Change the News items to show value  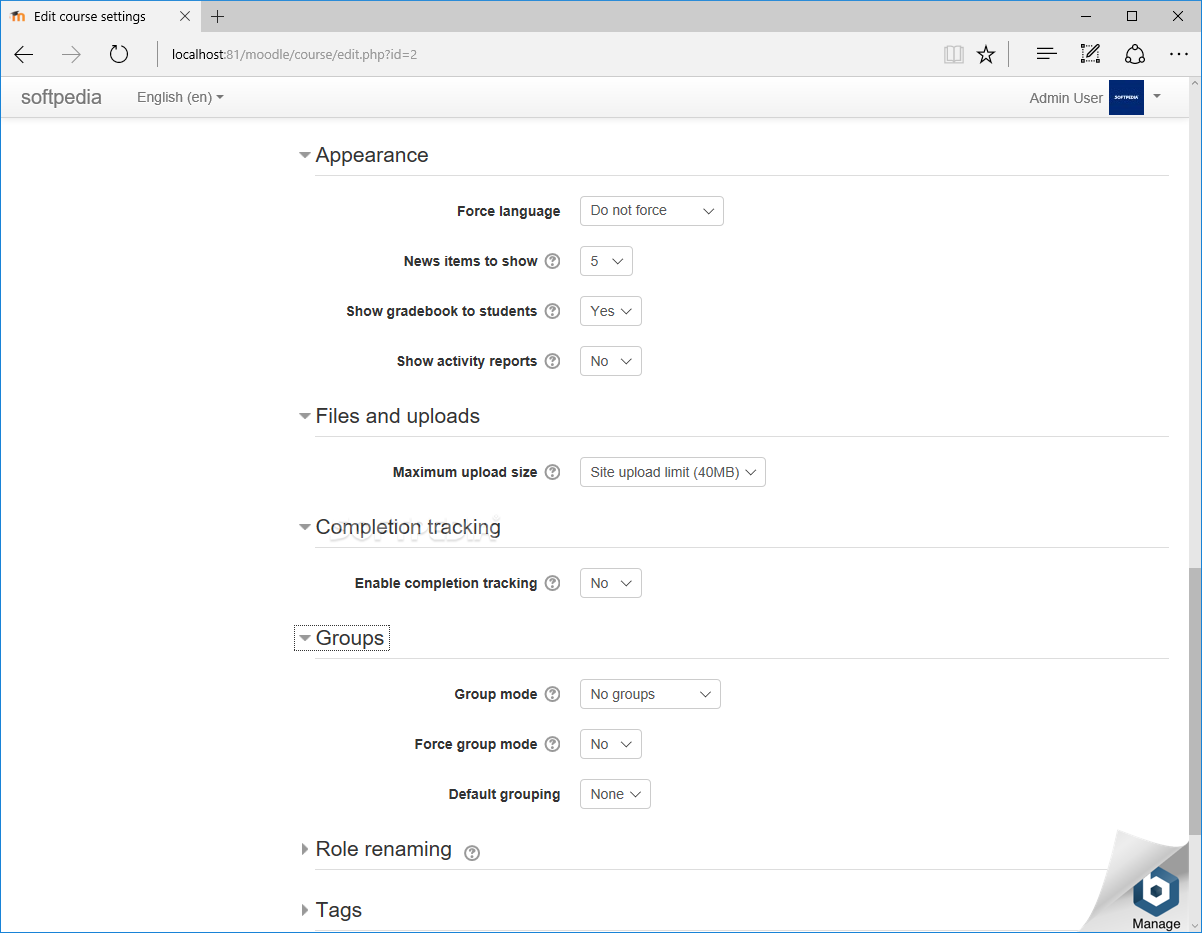(606, 261)
